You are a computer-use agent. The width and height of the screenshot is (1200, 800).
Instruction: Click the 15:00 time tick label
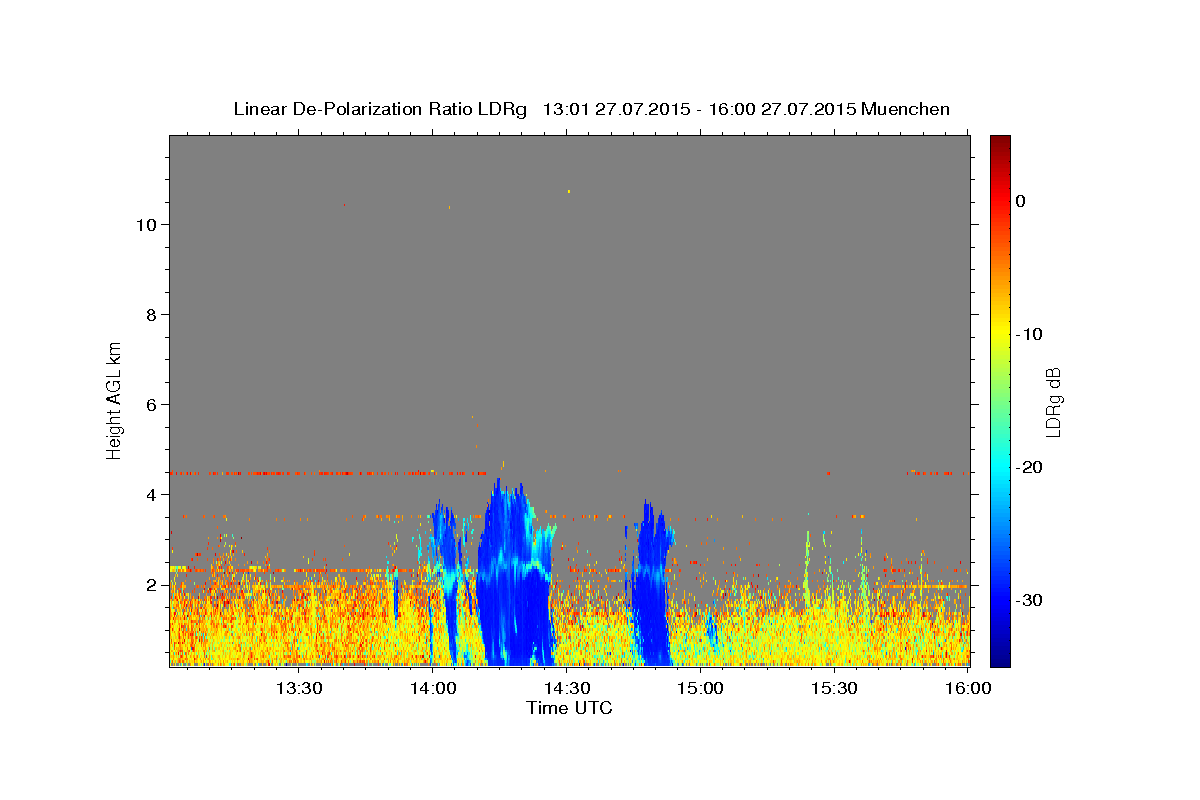tap(700, 689)
